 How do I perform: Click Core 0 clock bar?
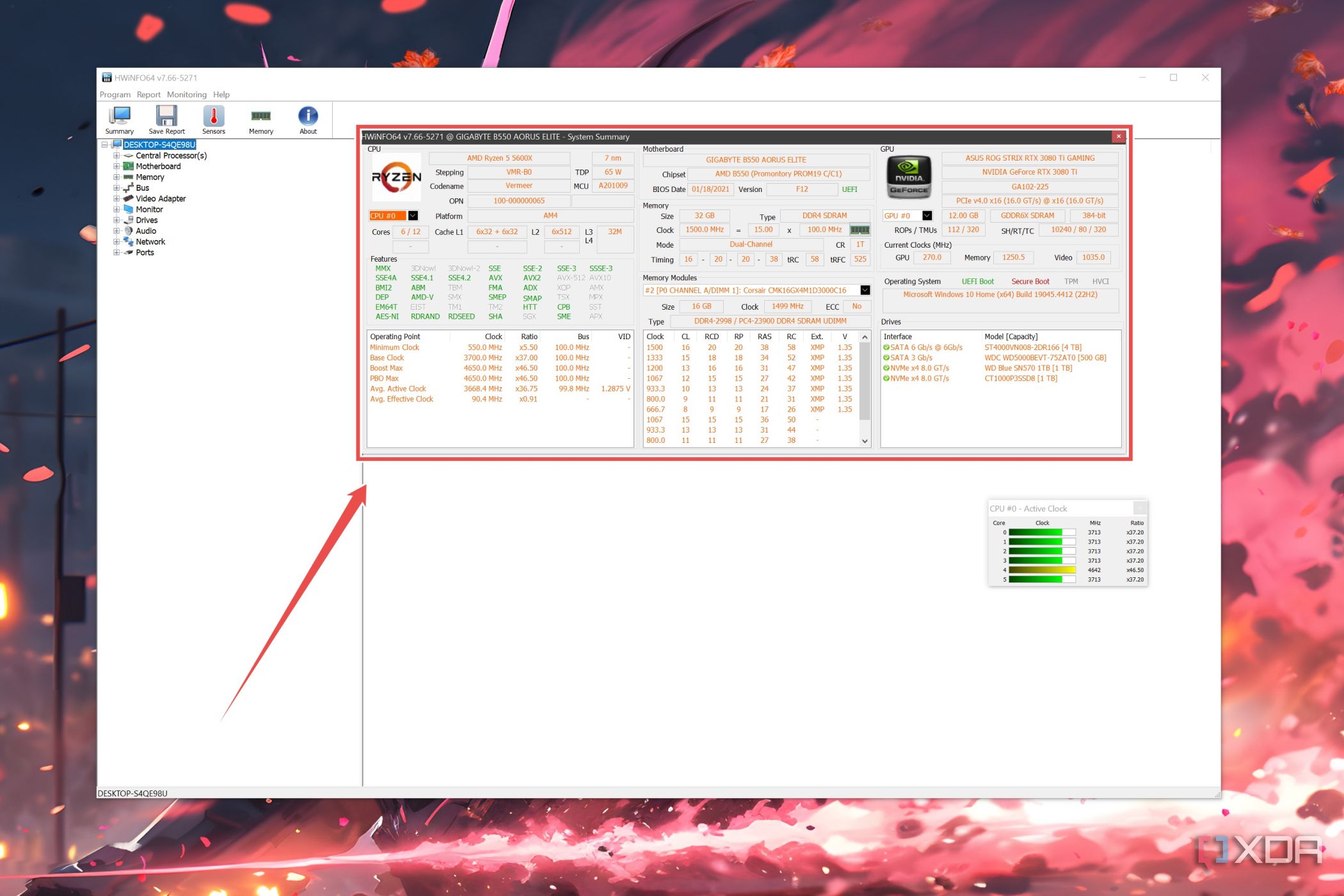(x=1042, y=532)
